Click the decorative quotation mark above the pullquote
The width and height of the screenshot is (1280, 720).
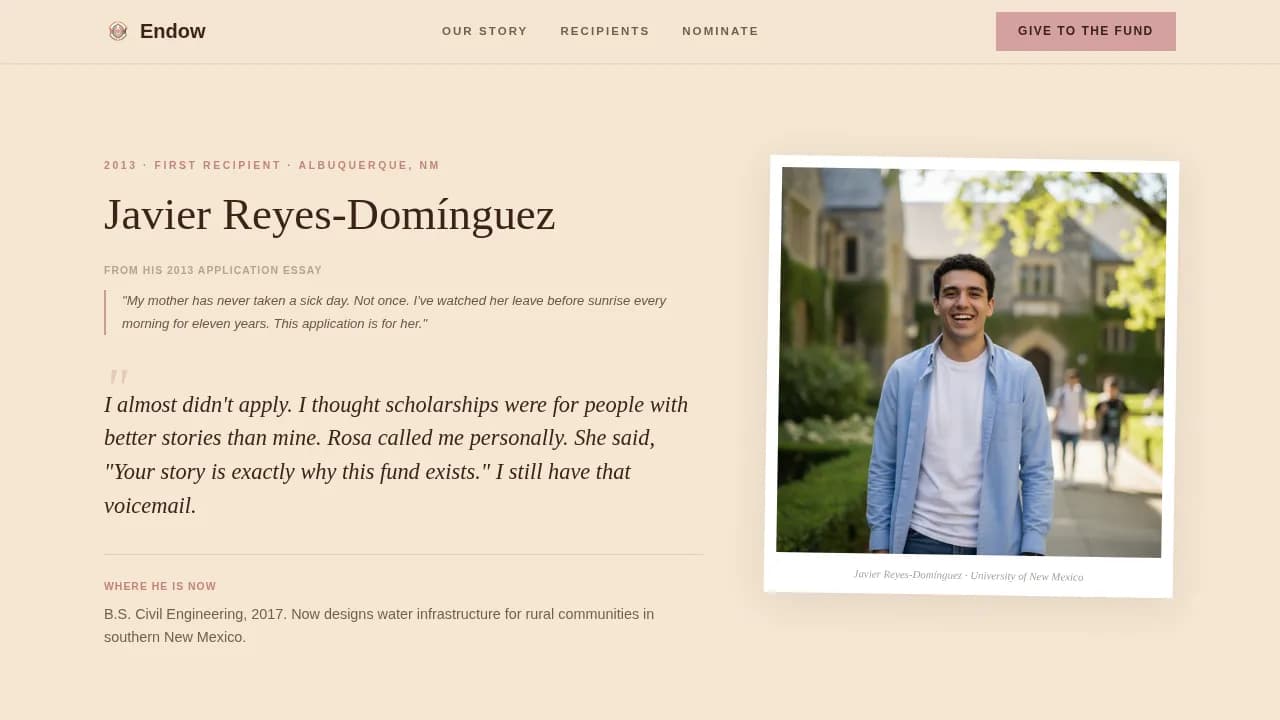117,378
